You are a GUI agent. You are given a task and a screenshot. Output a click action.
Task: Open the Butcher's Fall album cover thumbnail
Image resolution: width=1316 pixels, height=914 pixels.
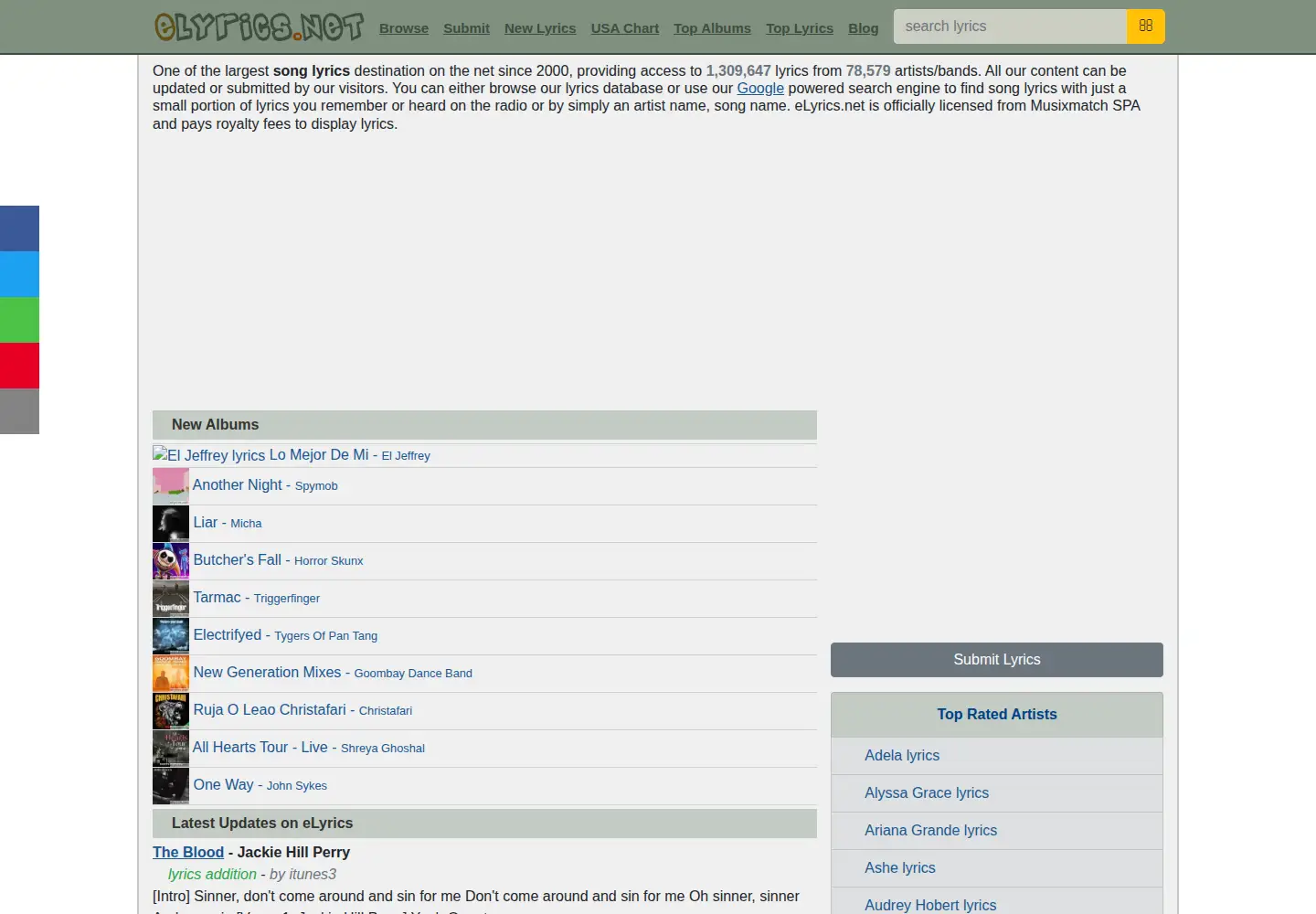tap(171, 561)
